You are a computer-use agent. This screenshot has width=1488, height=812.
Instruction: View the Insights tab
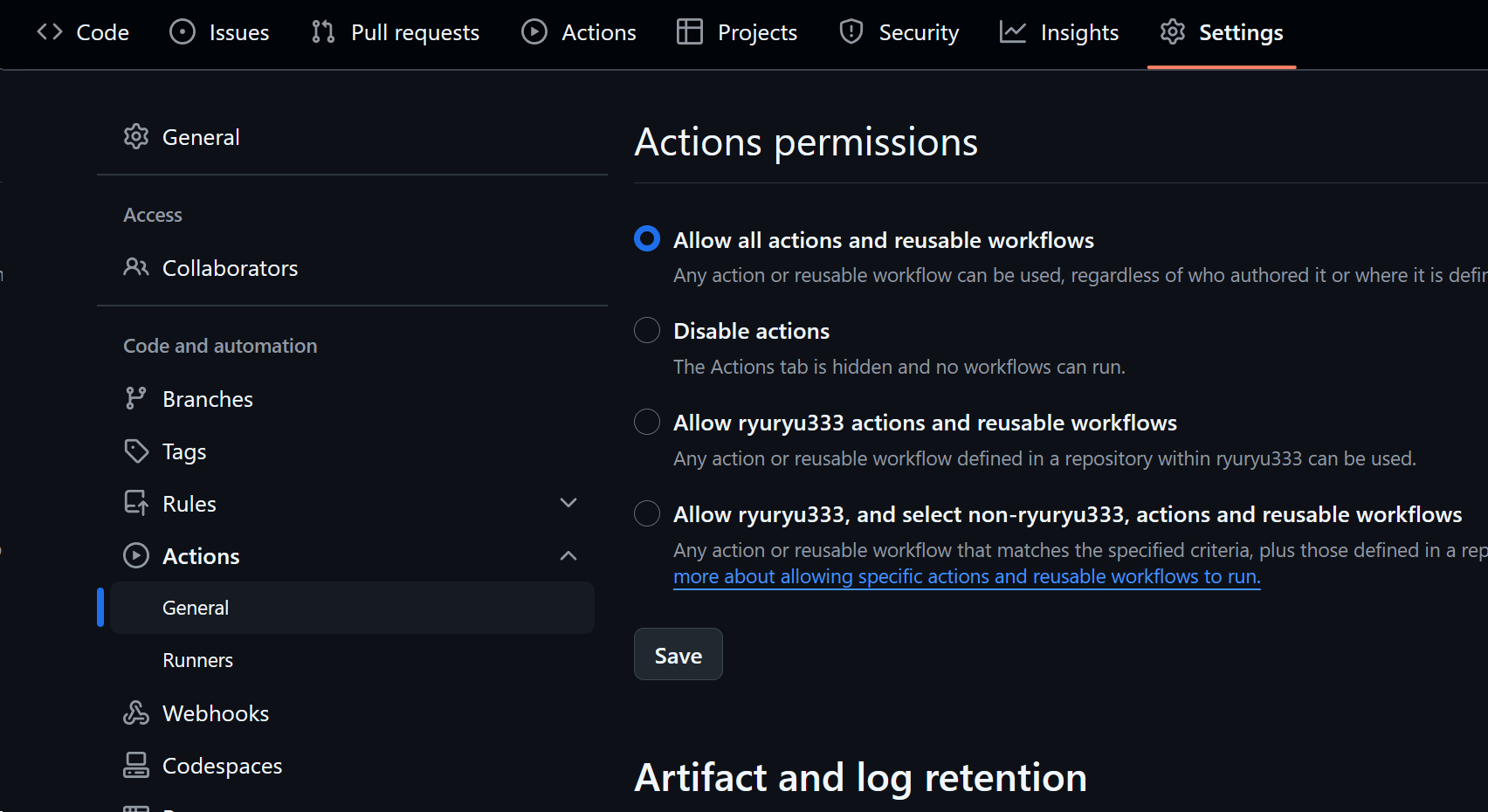click(1059, 32)
